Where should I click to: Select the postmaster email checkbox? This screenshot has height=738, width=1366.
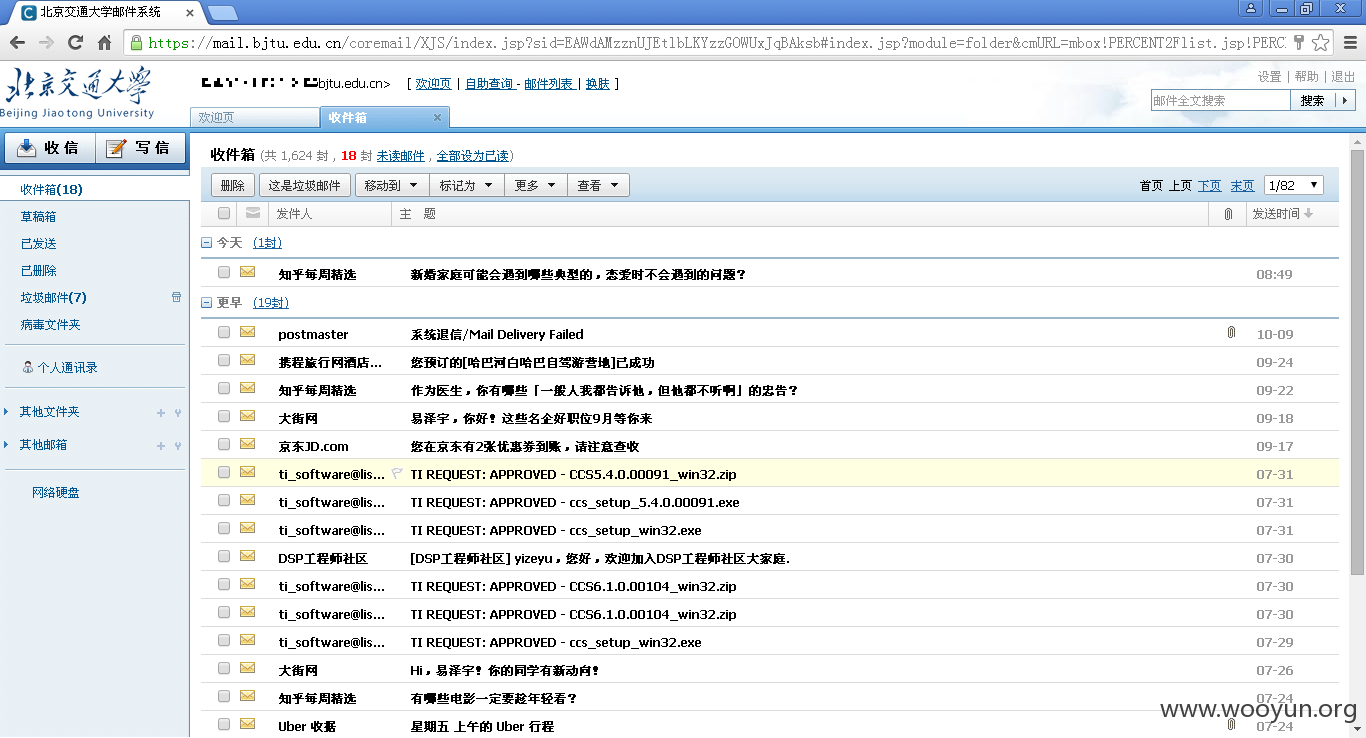click(224, 333)
